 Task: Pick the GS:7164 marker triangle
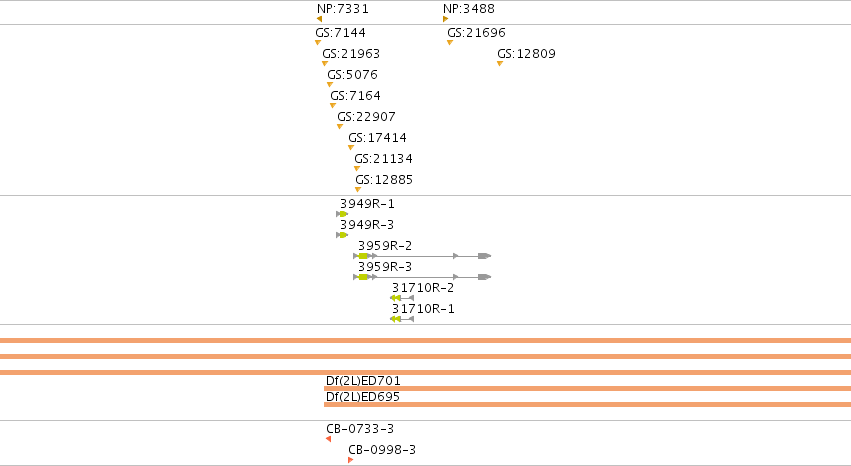(x=333, y=105)
